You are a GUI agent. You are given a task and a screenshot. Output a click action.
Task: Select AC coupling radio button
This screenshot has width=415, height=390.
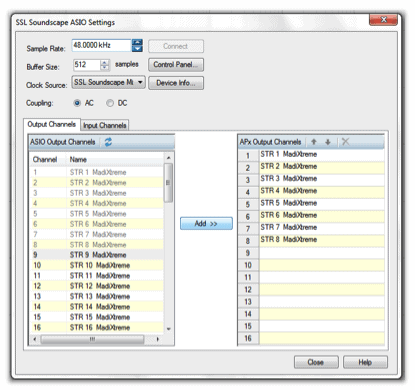pyautogui.click(x=77, y=103)
